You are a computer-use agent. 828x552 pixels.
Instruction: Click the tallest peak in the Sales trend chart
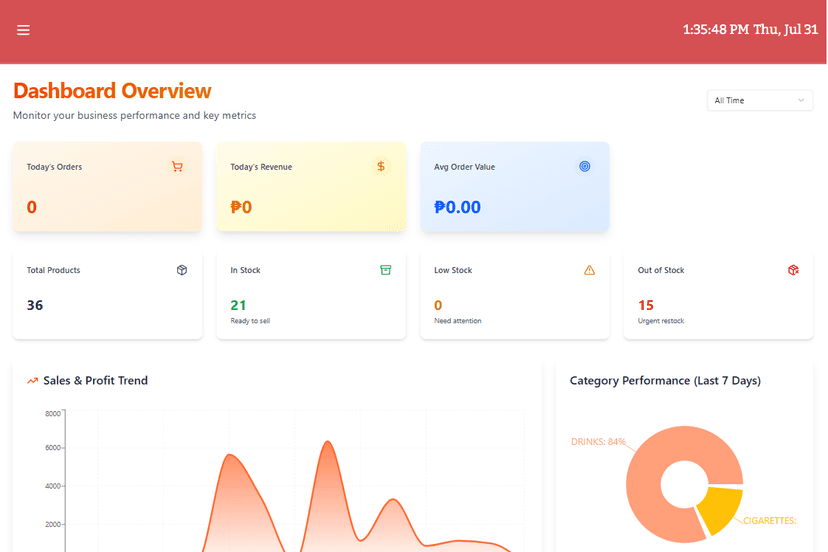(x=326, y=443)
